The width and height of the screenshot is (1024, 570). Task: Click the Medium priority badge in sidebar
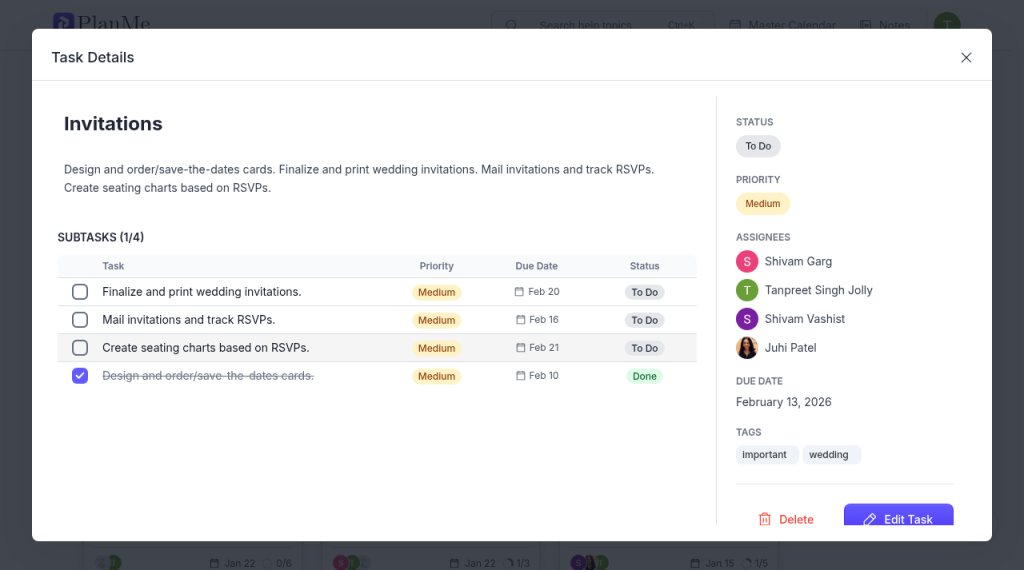pos(763,204)
